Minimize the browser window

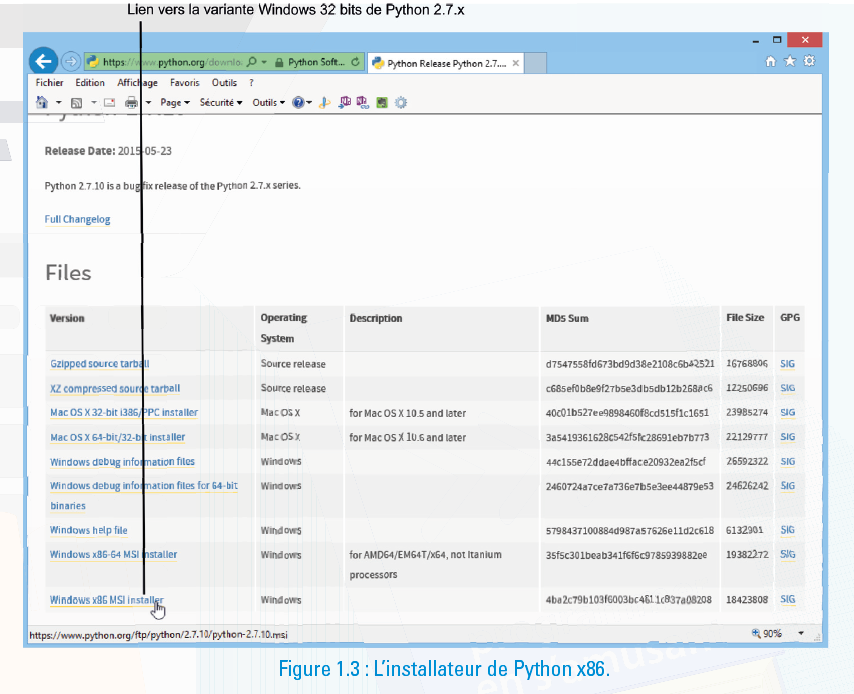(x=755, y=40)
